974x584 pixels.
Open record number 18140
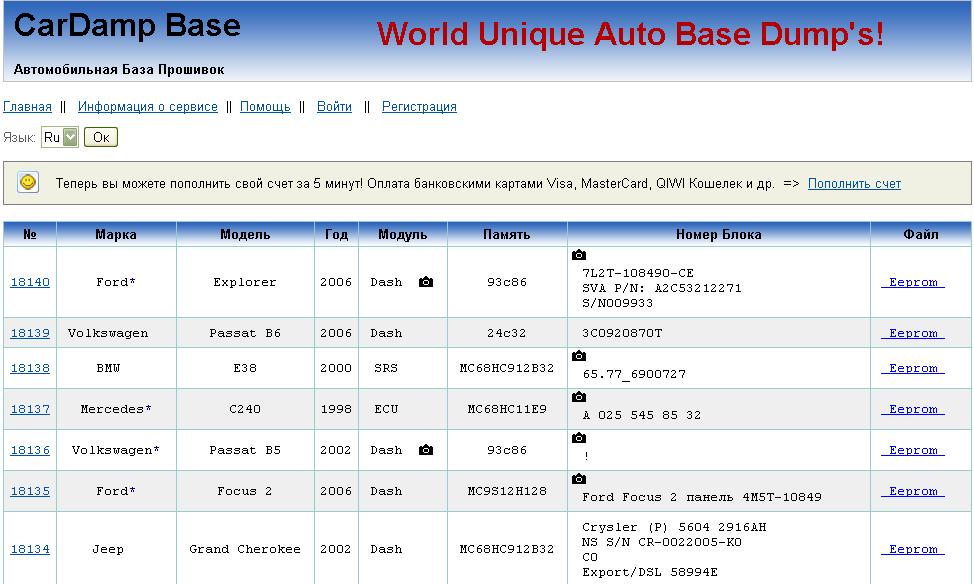click(x=30, y=282)
